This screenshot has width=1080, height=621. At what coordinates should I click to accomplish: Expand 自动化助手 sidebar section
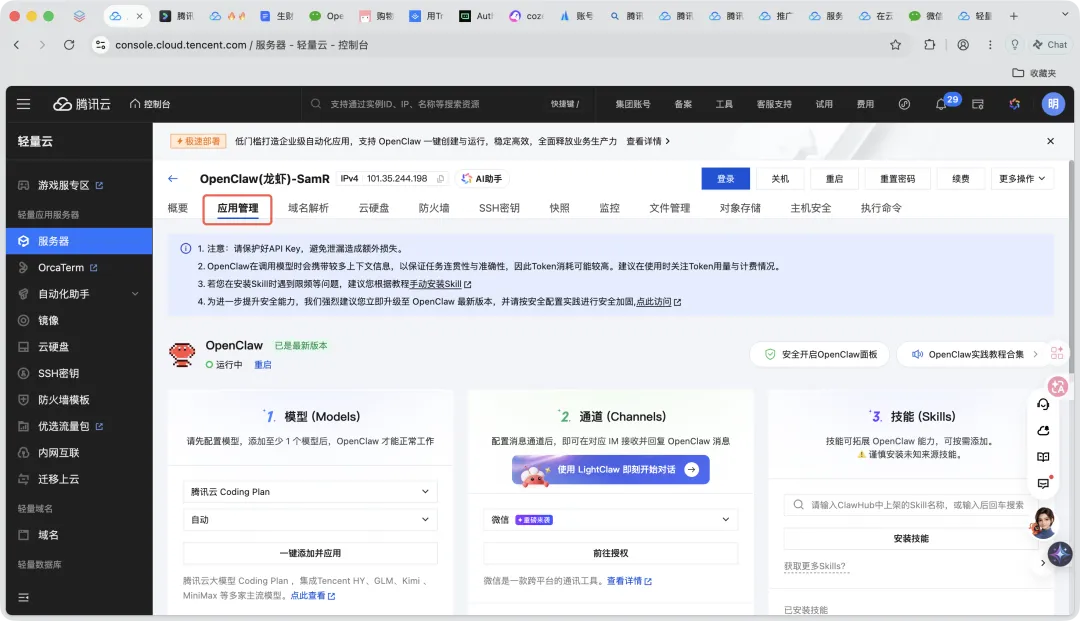coord(79,294)
